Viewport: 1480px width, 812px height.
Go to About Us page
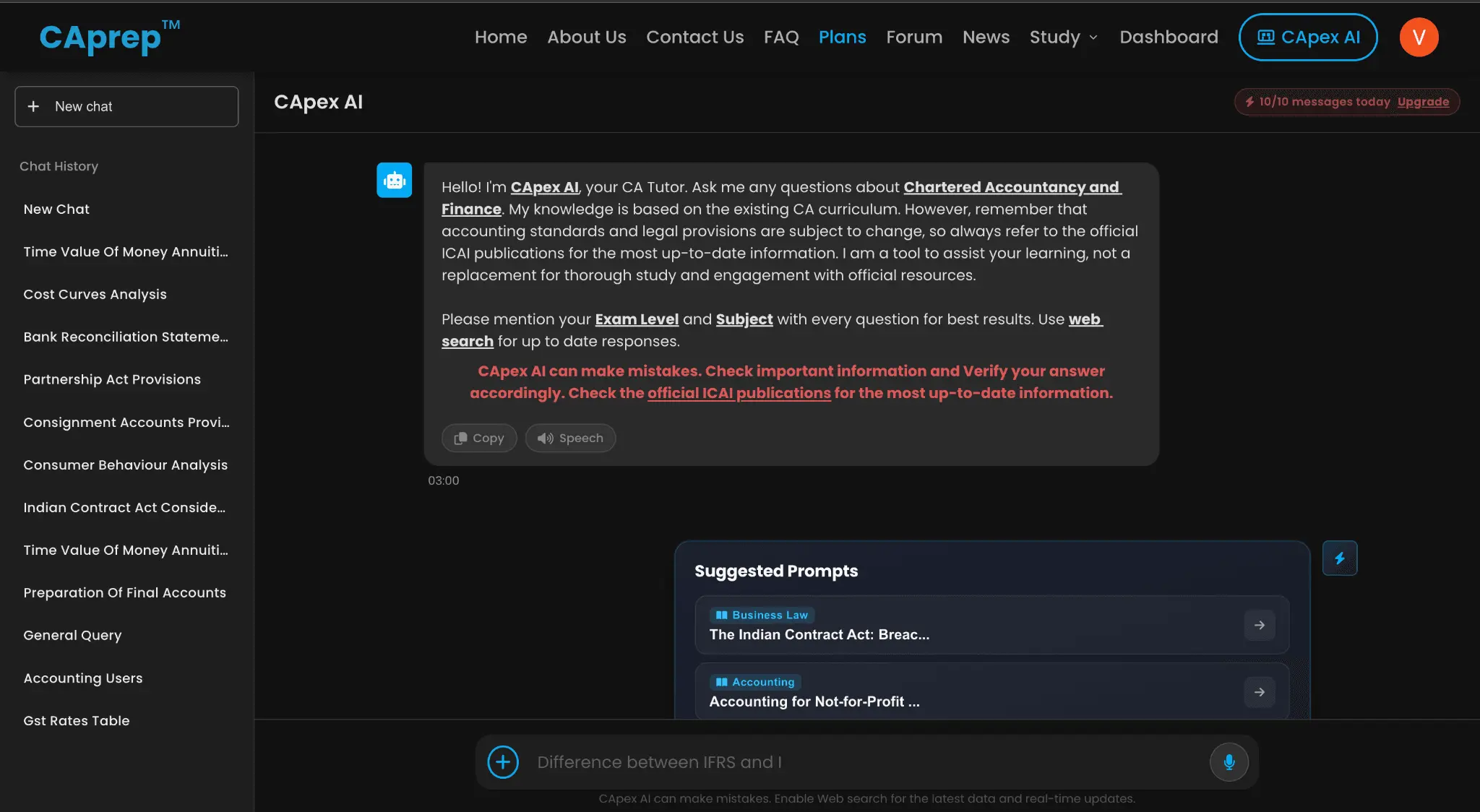coord(587,37)
